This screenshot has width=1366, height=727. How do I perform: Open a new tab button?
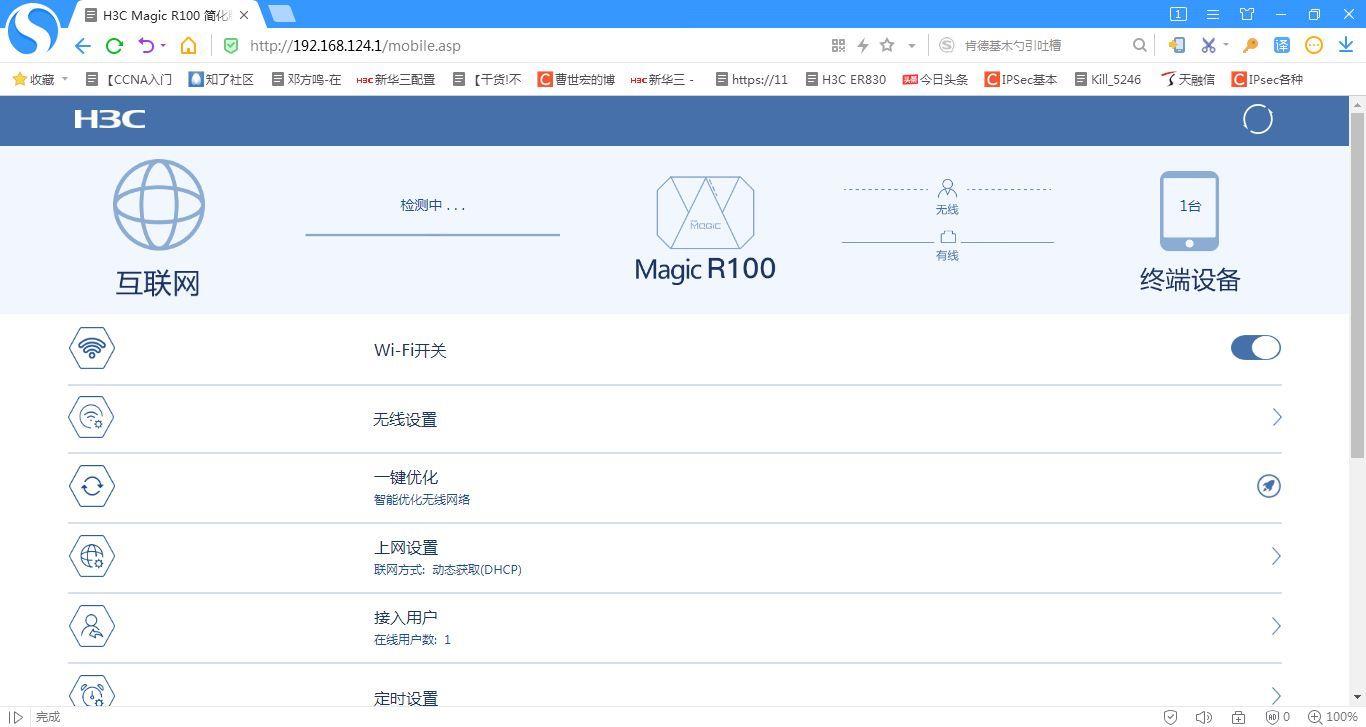[282, 14]
